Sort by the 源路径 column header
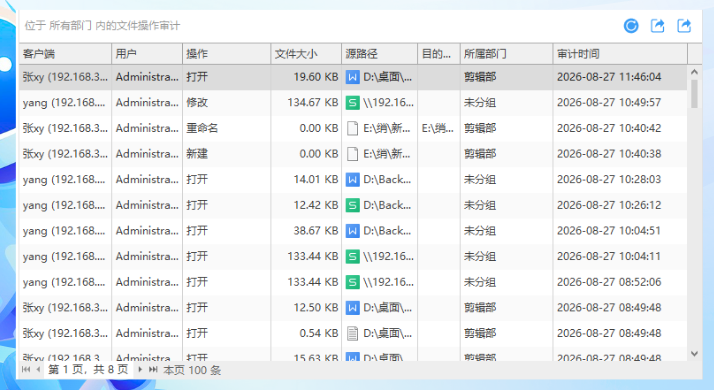714x390 pixels. click(380, 54)
